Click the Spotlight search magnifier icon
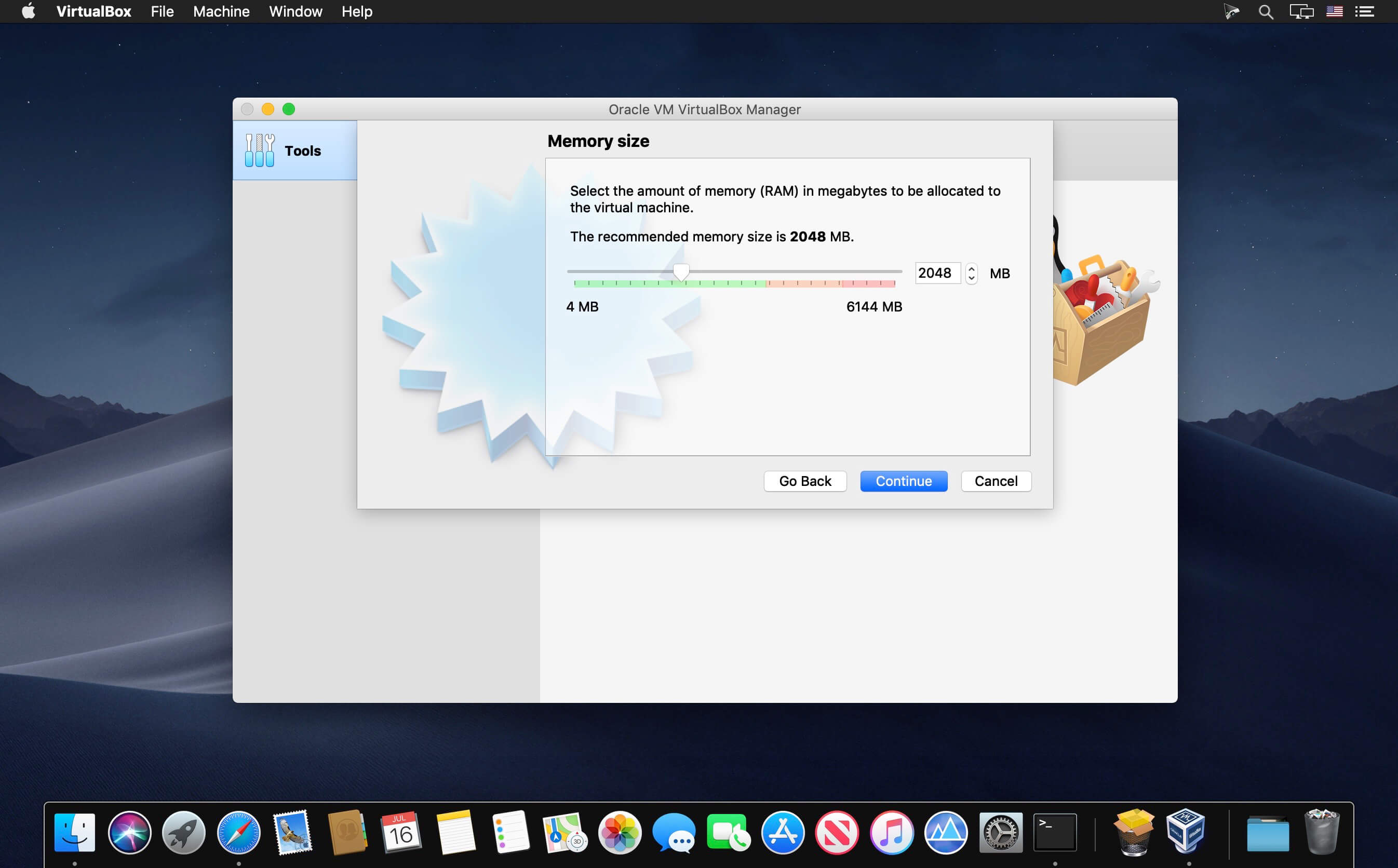 pyautogui.click(x=1266, y=11)
